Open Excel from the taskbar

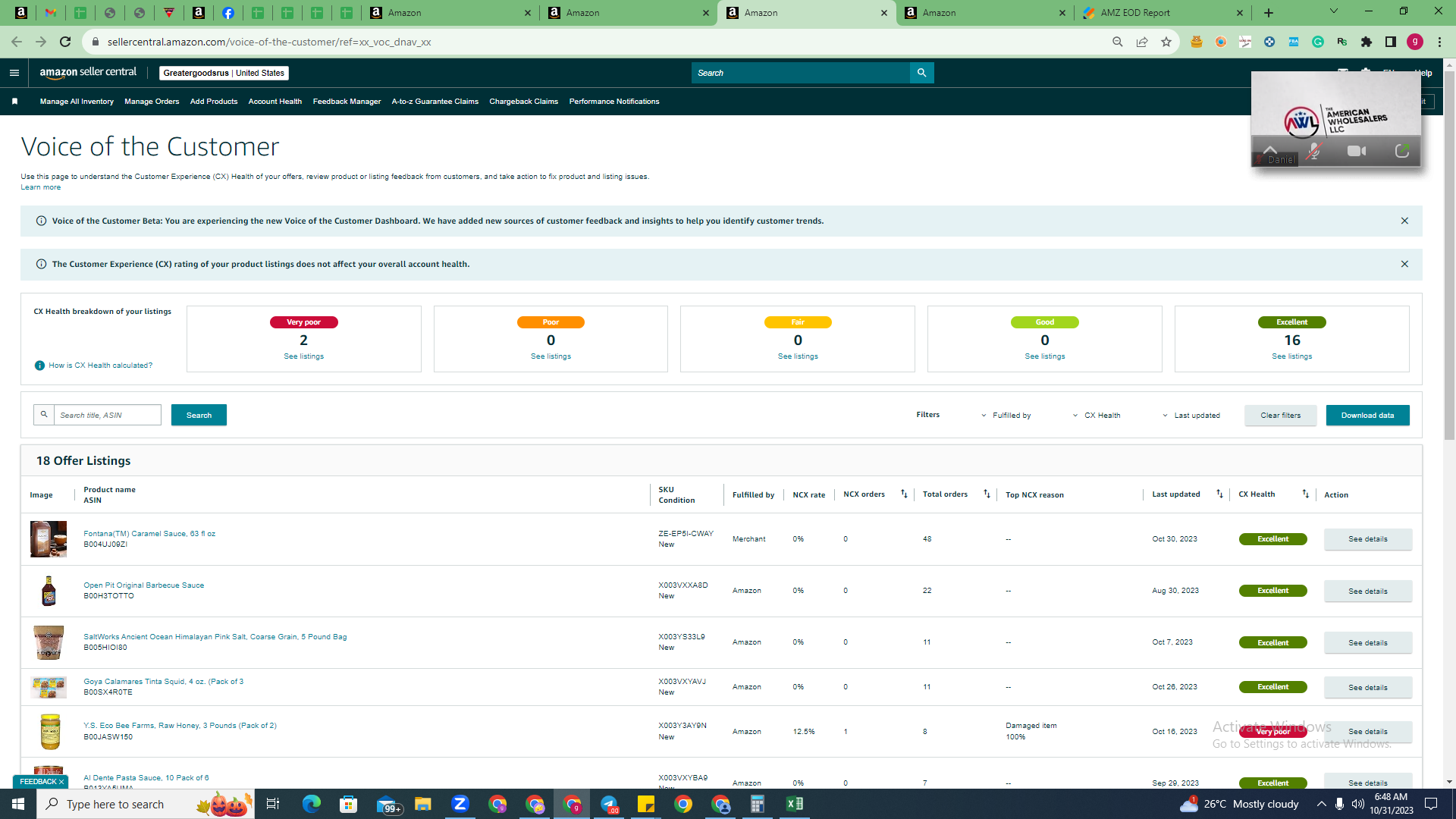[794, 804]
